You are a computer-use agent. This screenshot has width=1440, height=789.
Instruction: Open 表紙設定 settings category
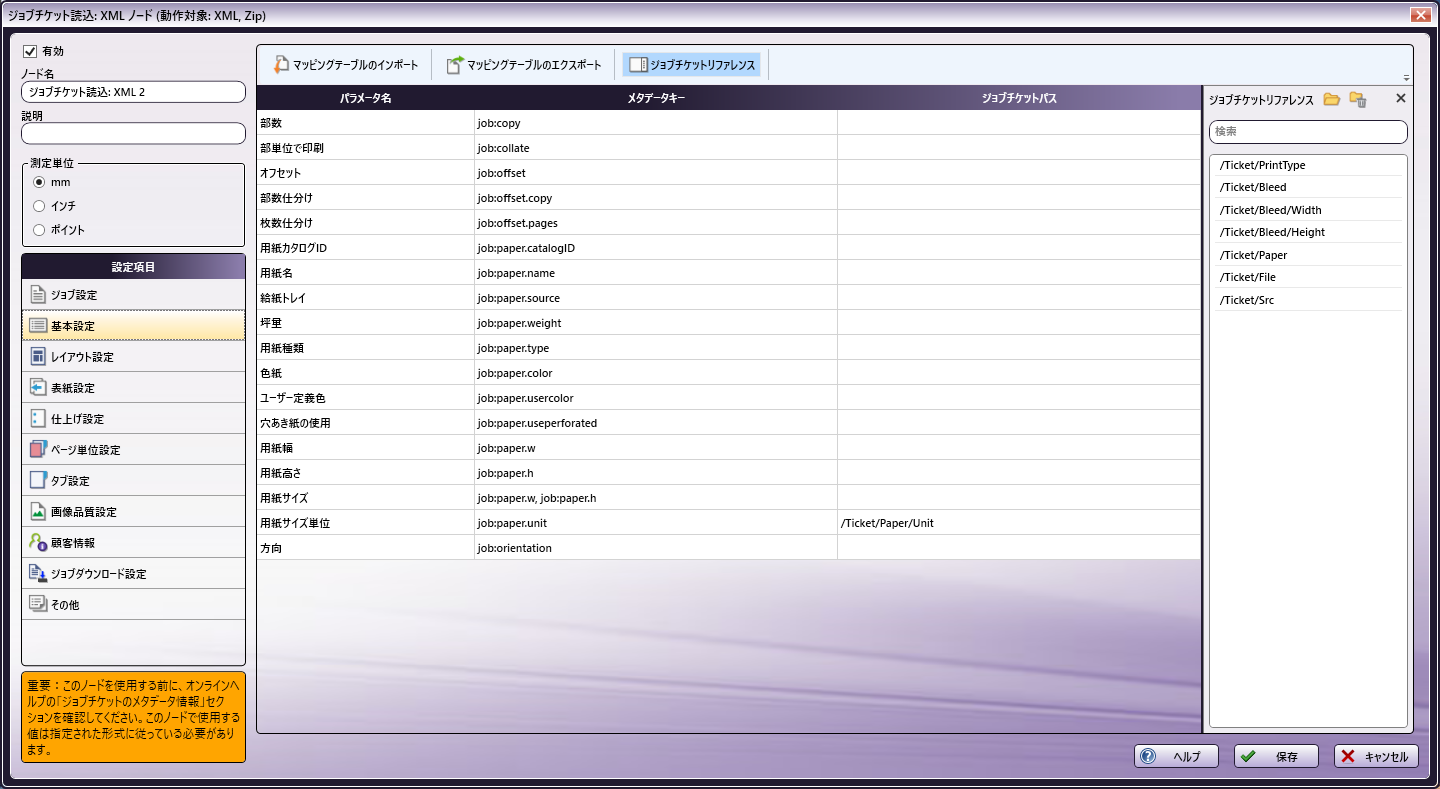[x=133, y=388]
